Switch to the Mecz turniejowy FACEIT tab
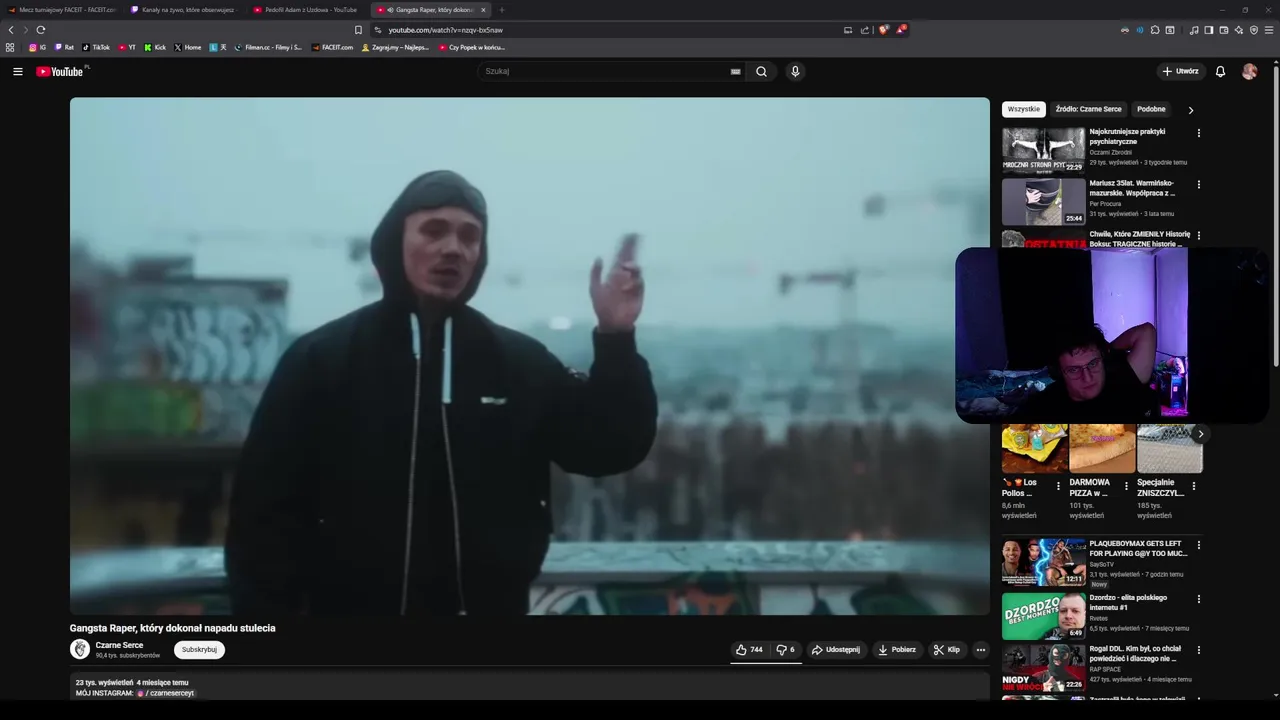This screenshot has width=1280, height=720. pos(62,10)
